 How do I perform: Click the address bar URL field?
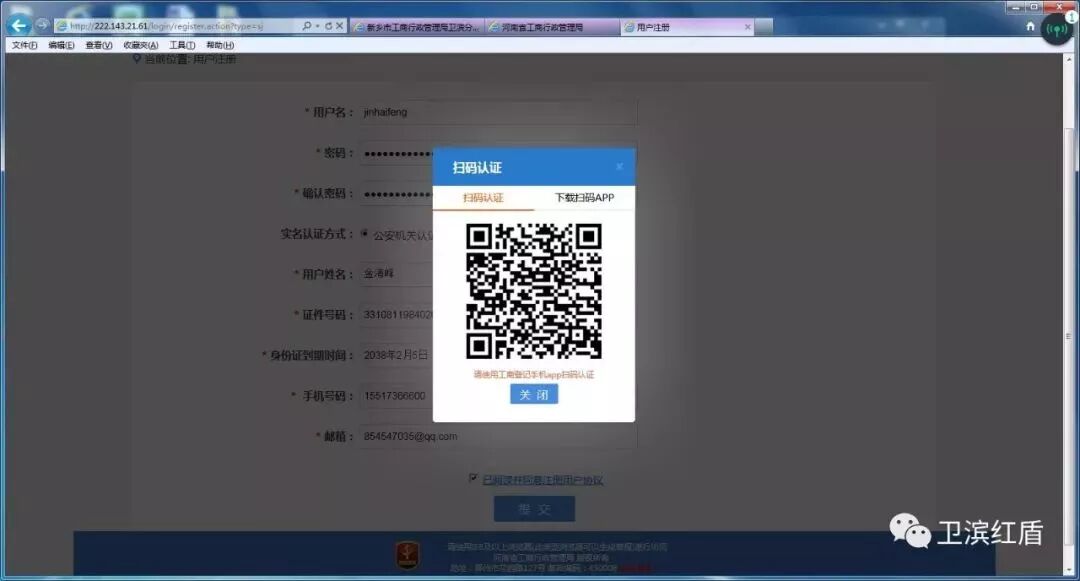coord(176,26)
